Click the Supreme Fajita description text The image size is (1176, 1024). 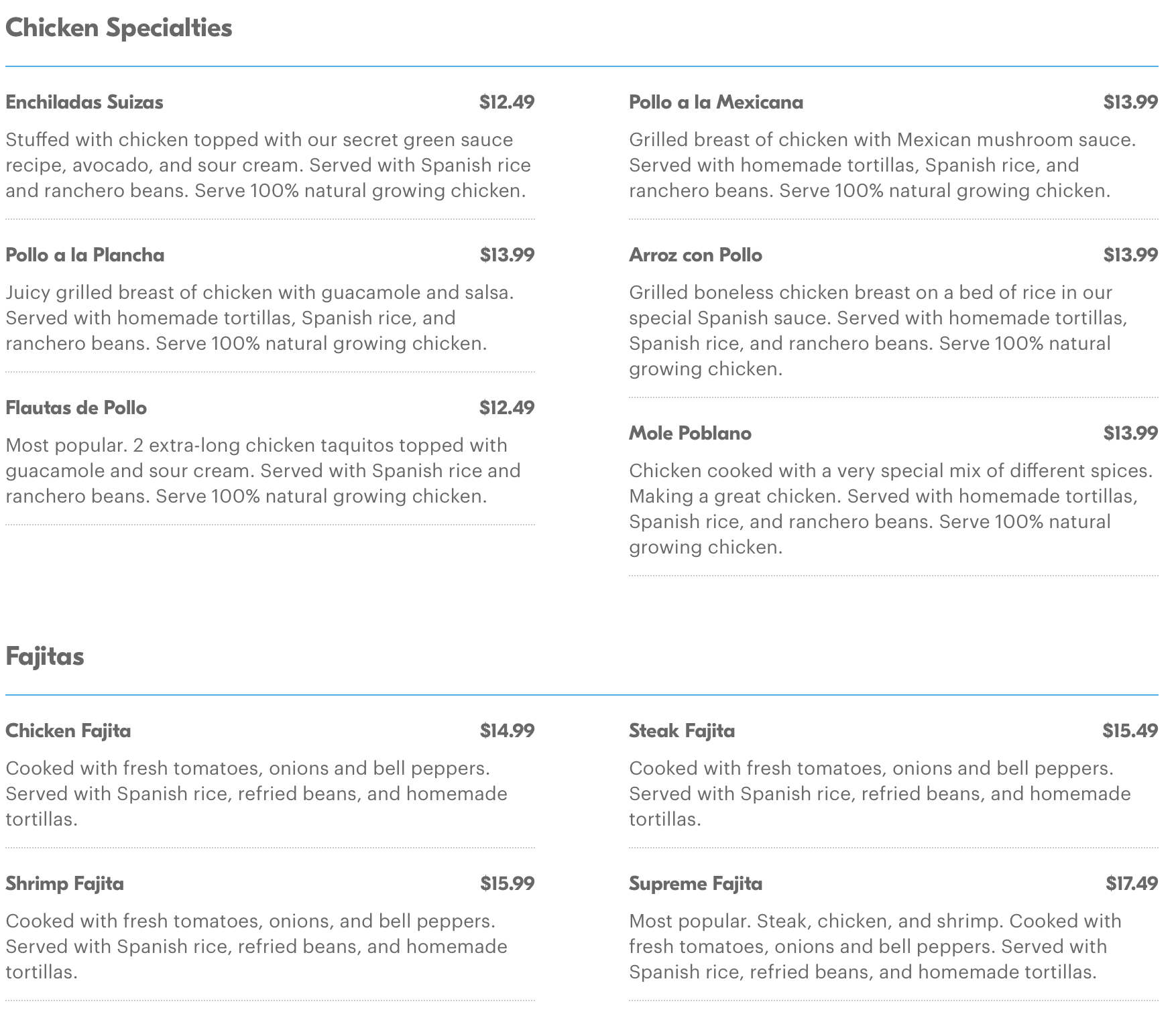coord(874,946)
